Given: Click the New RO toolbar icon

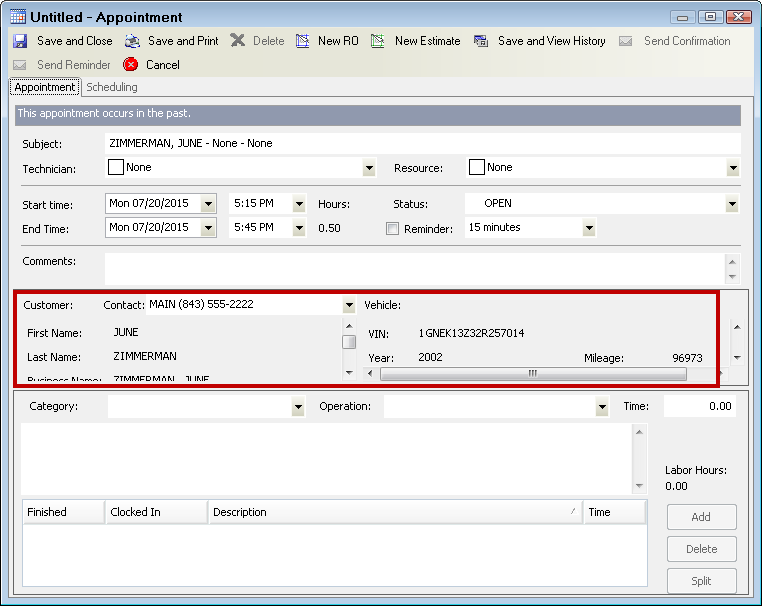Looking at the screenshot, I should (x=303, y=41).
